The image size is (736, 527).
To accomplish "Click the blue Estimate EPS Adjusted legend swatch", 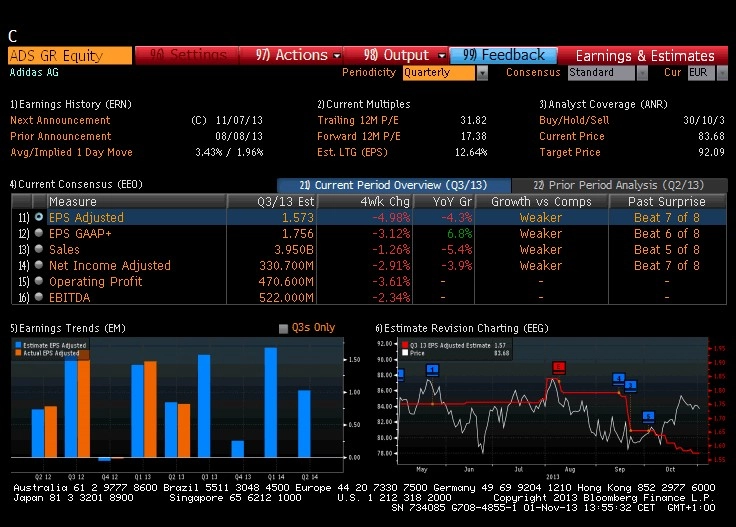I will (18, 345).
